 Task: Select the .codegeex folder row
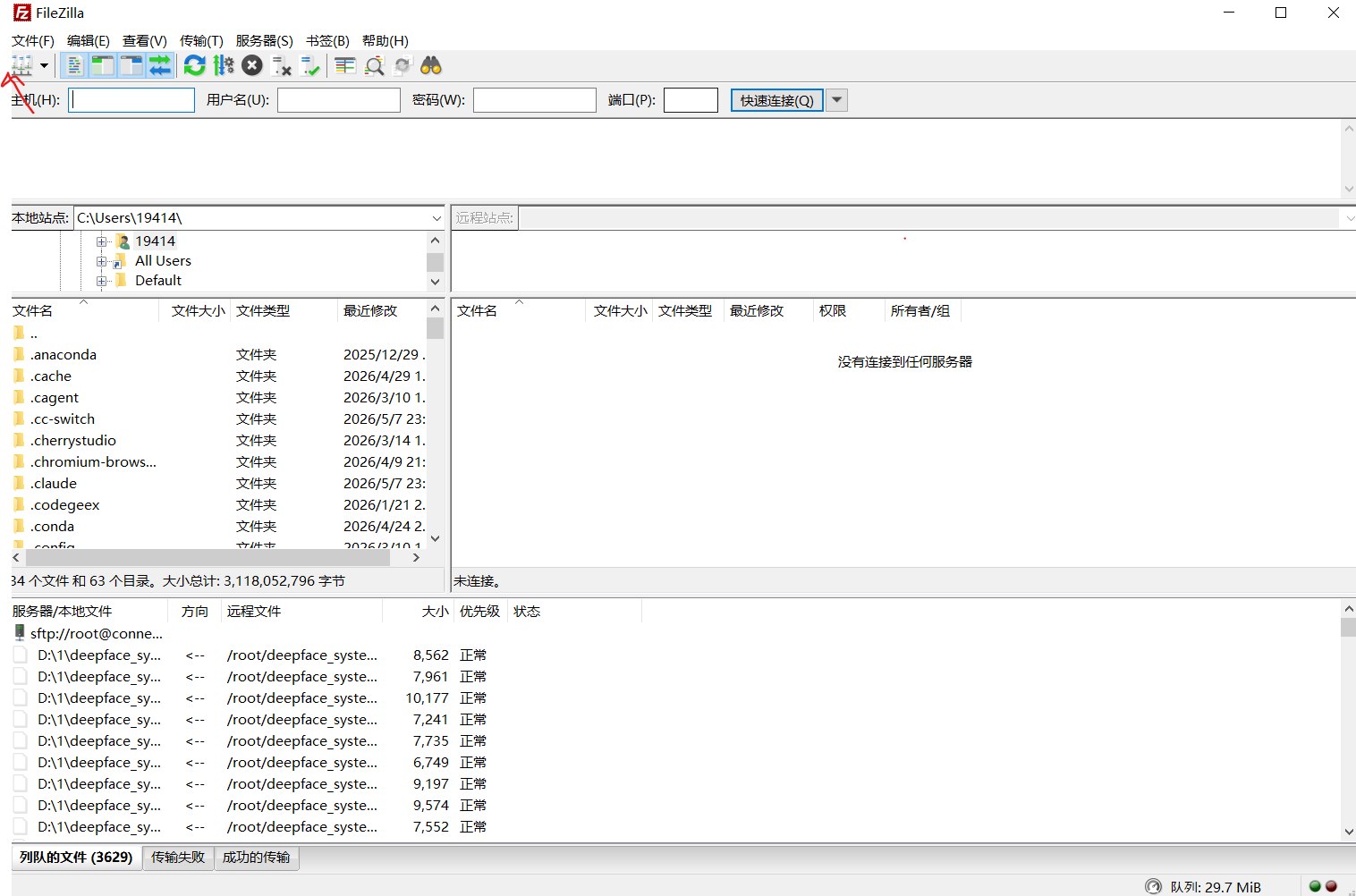pos(219,505)
